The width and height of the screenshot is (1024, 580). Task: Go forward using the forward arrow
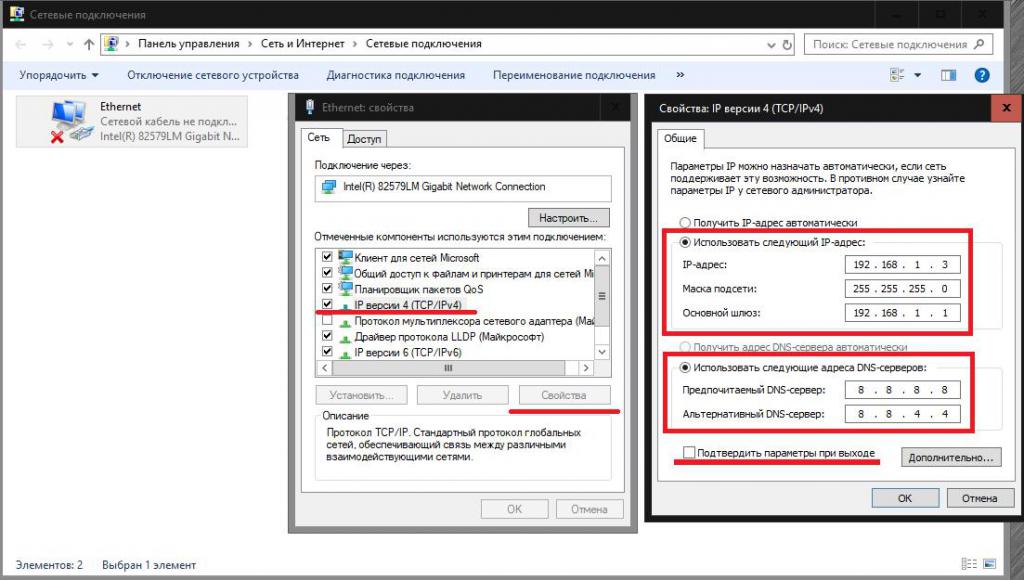[x=48, y=44]
